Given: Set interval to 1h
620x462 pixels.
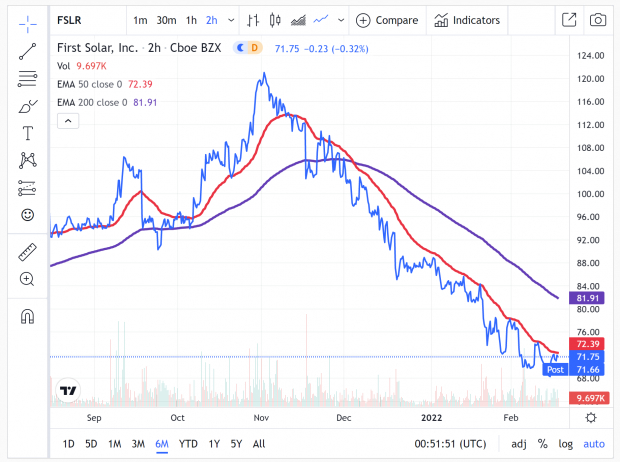Looking at the screenshot, I should [191, 20].
